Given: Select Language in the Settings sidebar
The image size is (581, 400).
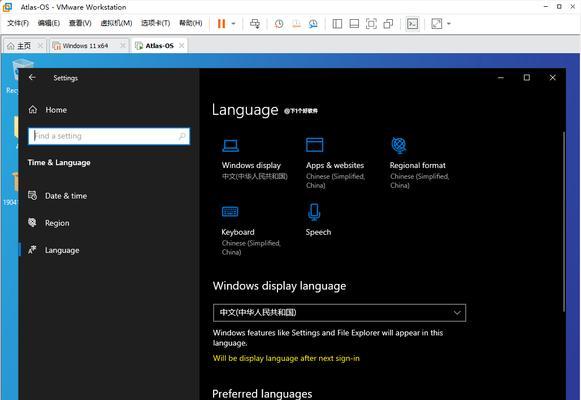Looking at the screenshot, I should click(x=54, y=250).
